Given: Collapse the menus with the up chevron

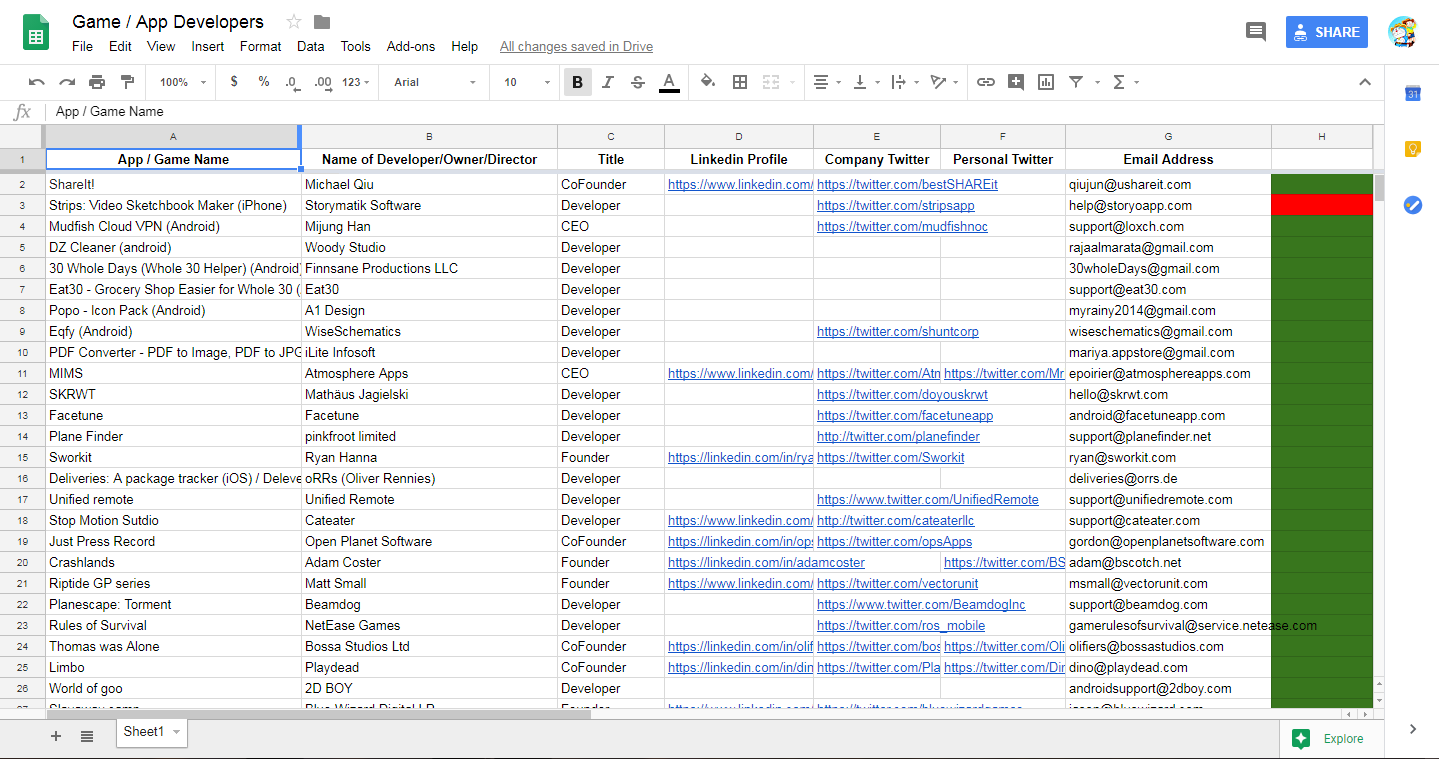Looking at the screenshot, I should pos(1365,82).
